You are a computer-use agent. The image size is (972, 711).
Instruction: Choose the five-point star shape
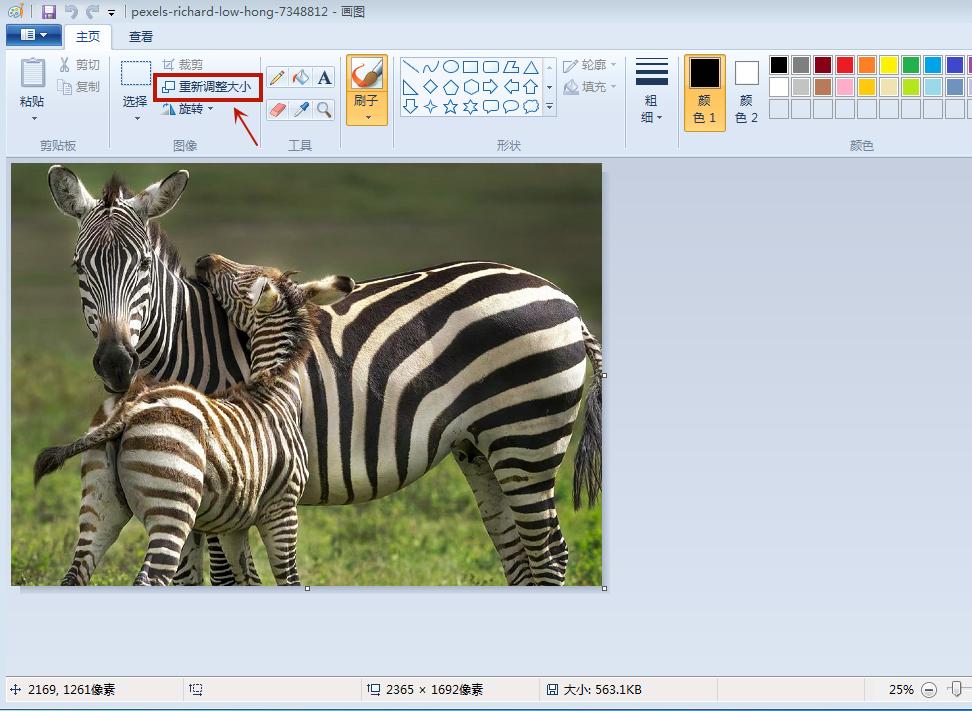point(451,106)
